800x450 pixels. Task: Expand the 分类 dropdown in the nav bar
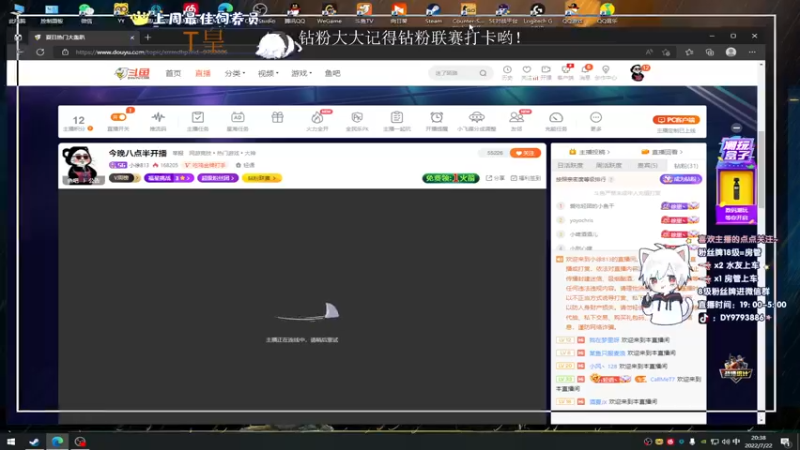click(x=235, y=73)
